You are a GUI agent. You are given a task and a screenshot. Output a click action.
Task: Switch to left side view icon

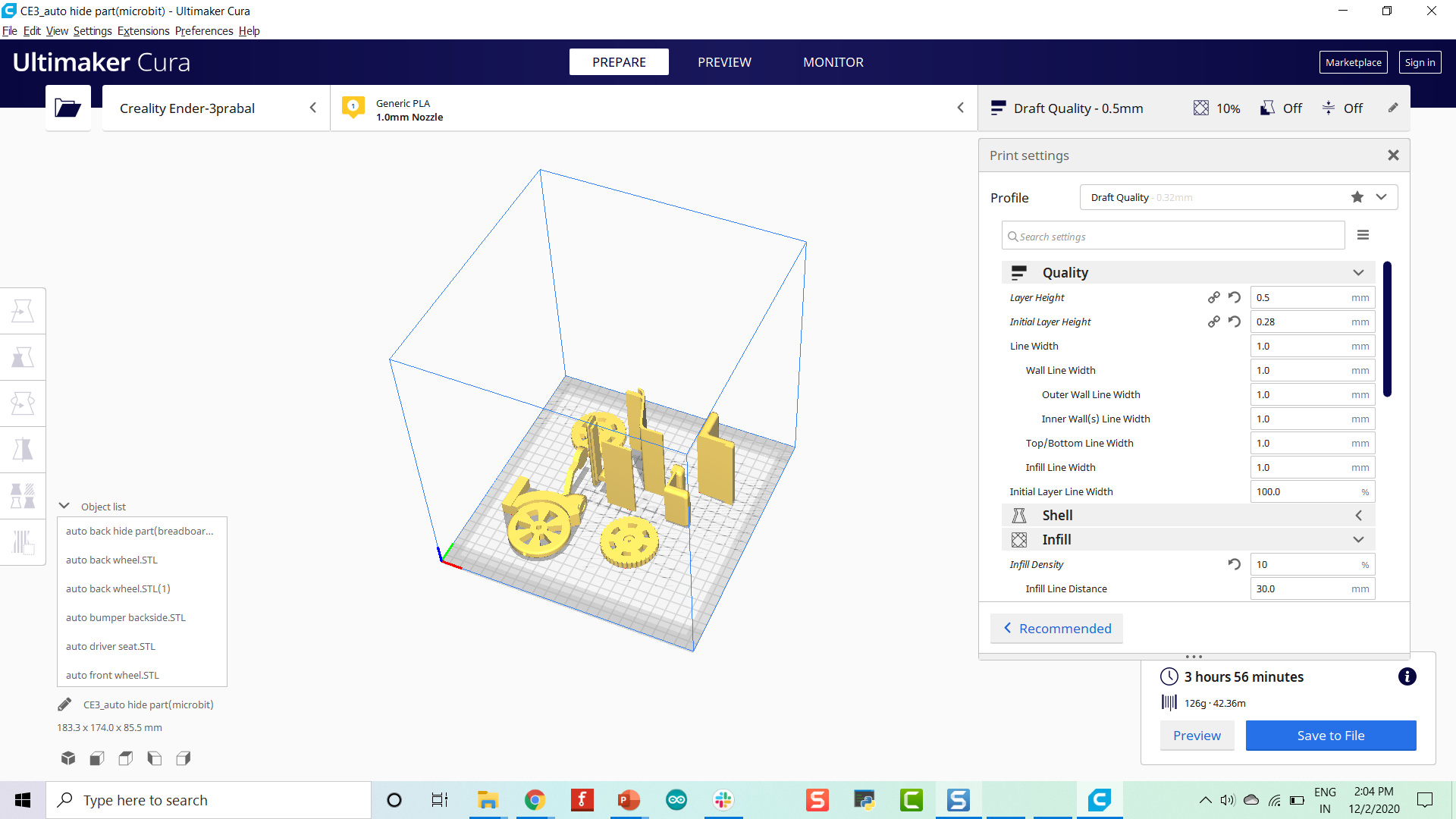pyautogui.click(x=155, y=758)
